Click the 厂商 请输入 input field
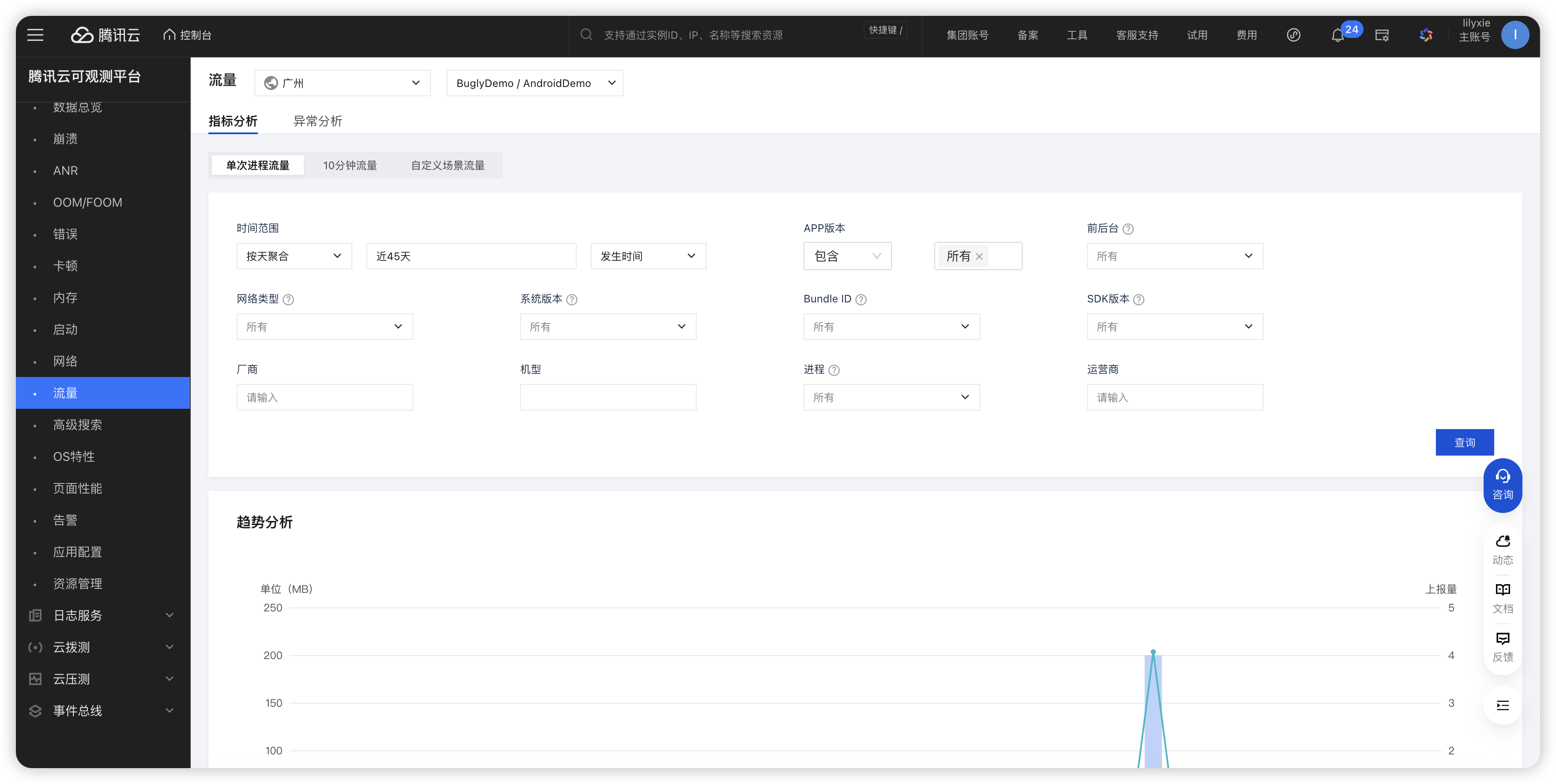1556x784 pixels. pyautogui.click(x=325, y=397)
